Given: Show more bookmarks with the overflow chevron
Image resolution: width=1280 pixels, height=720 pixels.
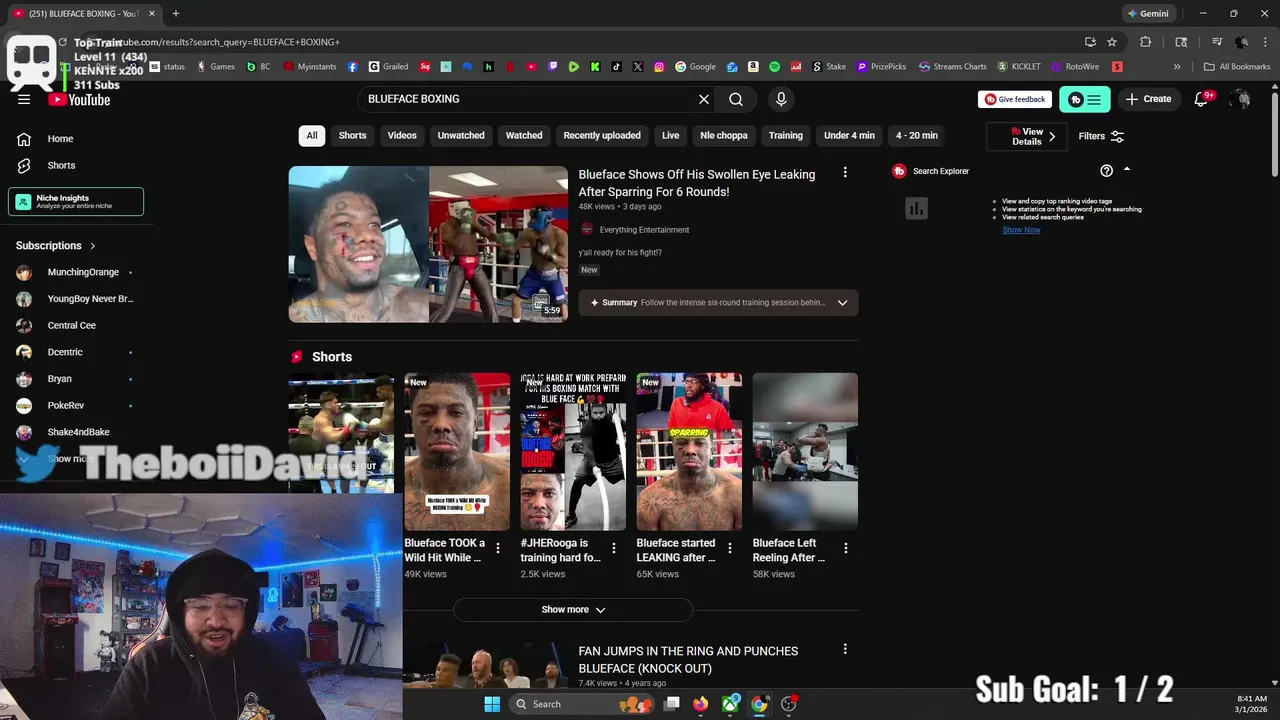Looking at the screenshot, I should click(1177, 67).
